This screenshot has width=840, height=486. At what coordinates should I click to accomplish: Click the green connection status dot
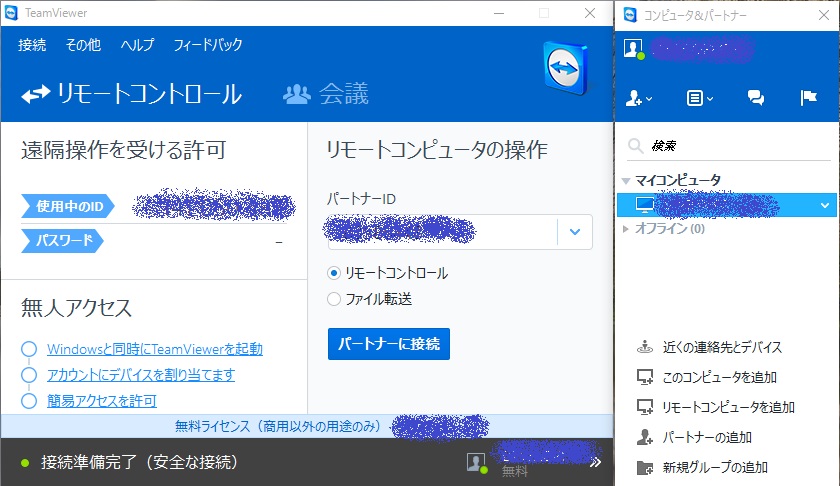pos(25,463)
